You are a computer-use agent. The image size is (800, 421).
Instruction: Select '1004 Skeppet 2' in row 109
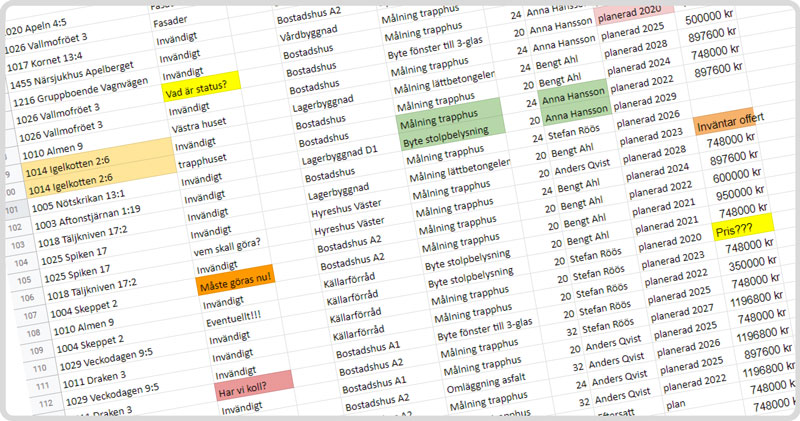pos(90,344)
